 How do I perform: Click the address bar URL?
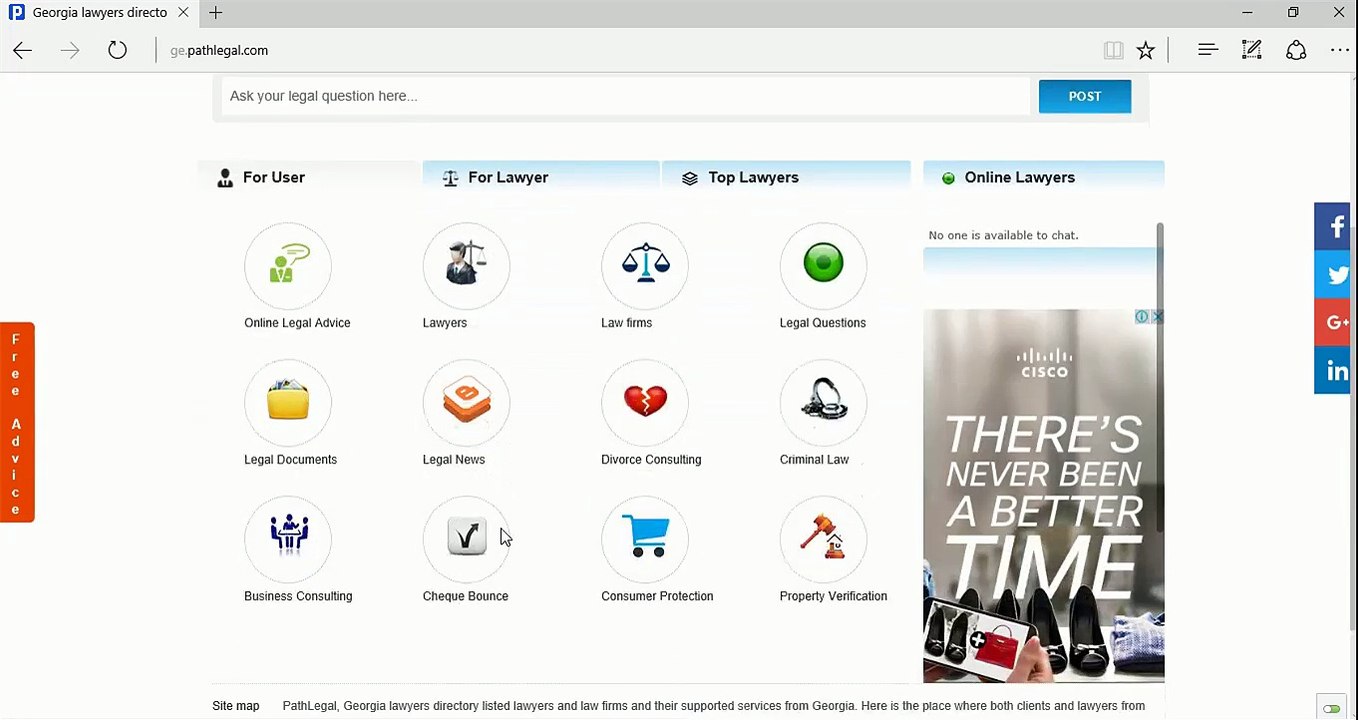tap(219, 50)
